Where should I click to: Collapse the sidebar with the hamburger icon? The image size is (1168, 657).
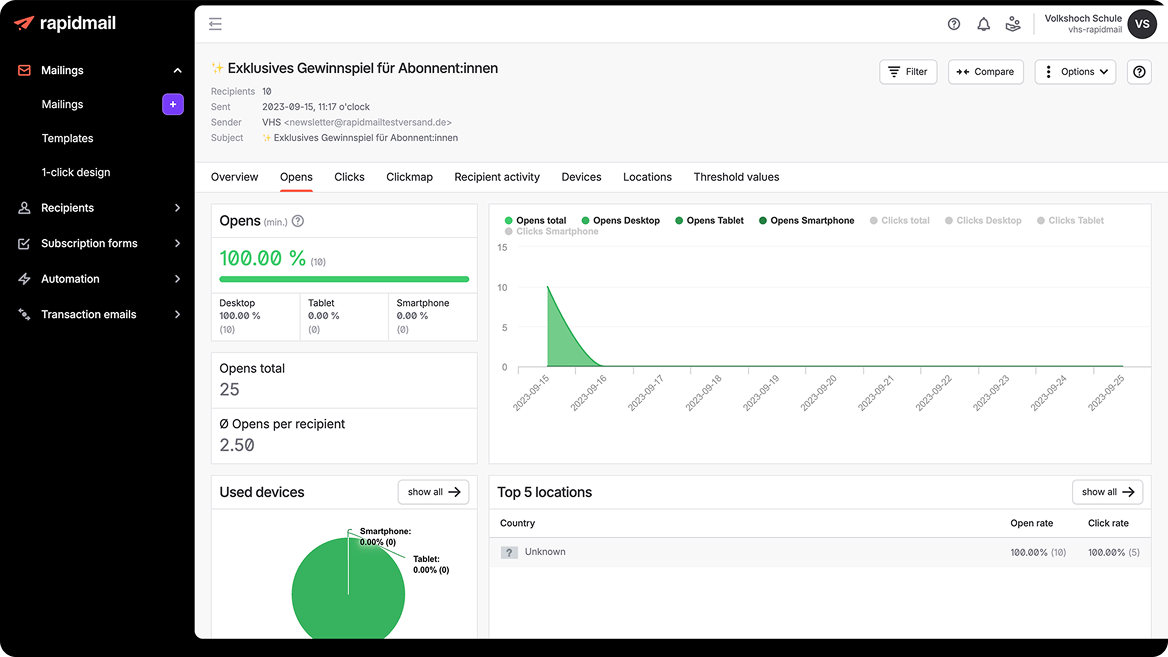(x=215, y=24)
